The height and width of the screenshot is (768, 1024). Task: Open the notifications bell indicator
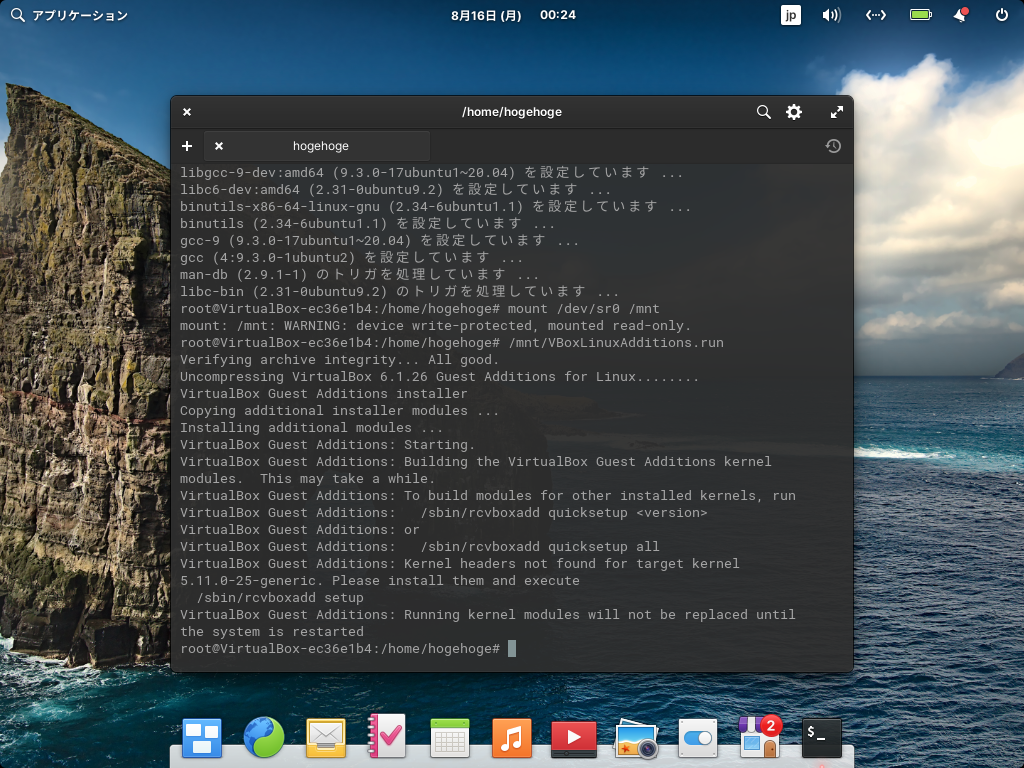[961, 15]
